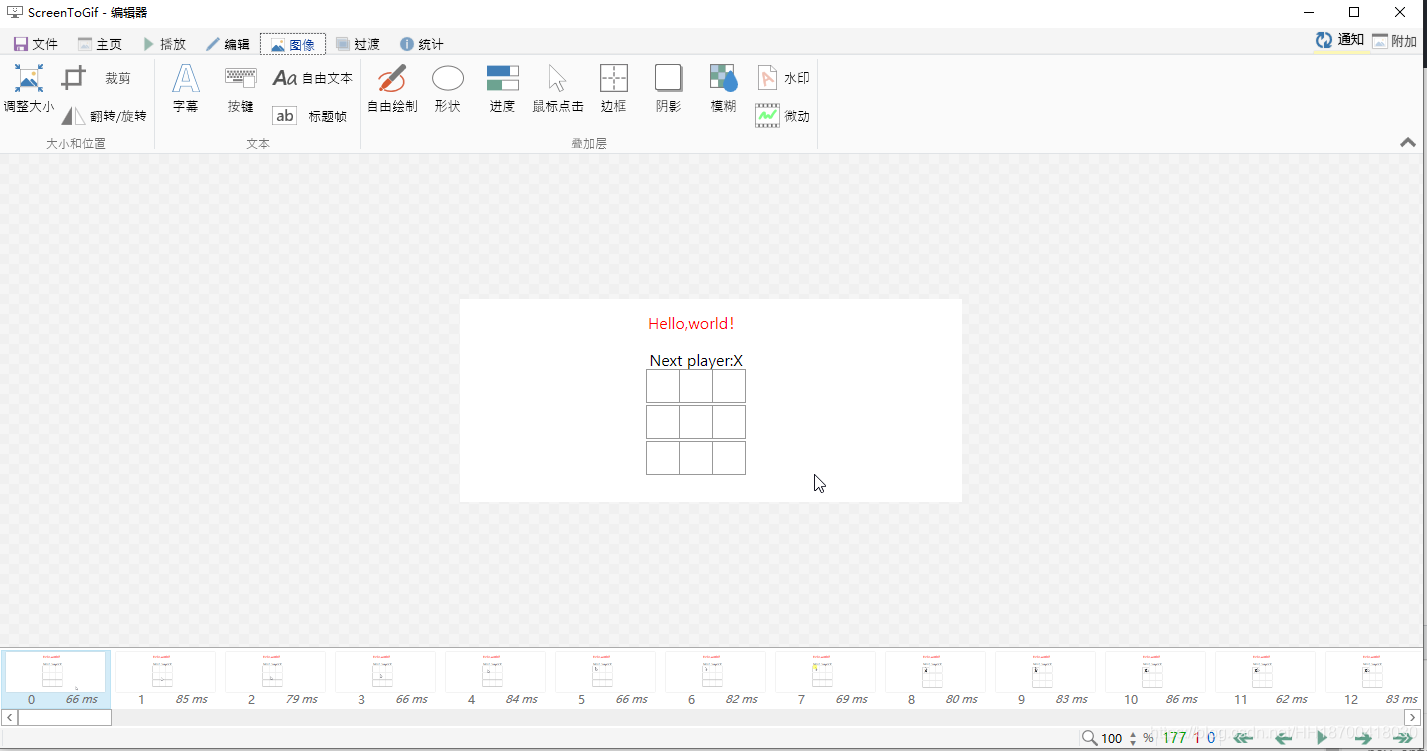Open the 过渡 (Transitions) tab
This screenshot has height=751, width=1427.
coord(358,44)
